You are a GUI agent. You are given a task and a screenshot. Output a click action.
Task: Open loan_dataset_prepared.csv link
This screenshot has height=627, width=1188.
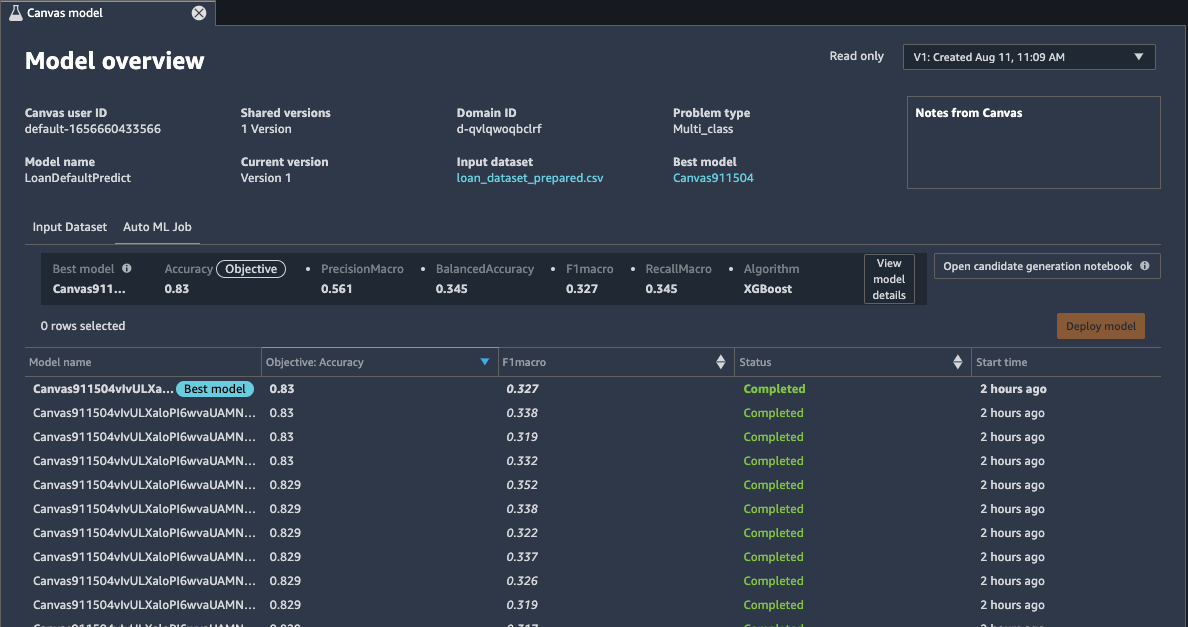coord(529,178)
